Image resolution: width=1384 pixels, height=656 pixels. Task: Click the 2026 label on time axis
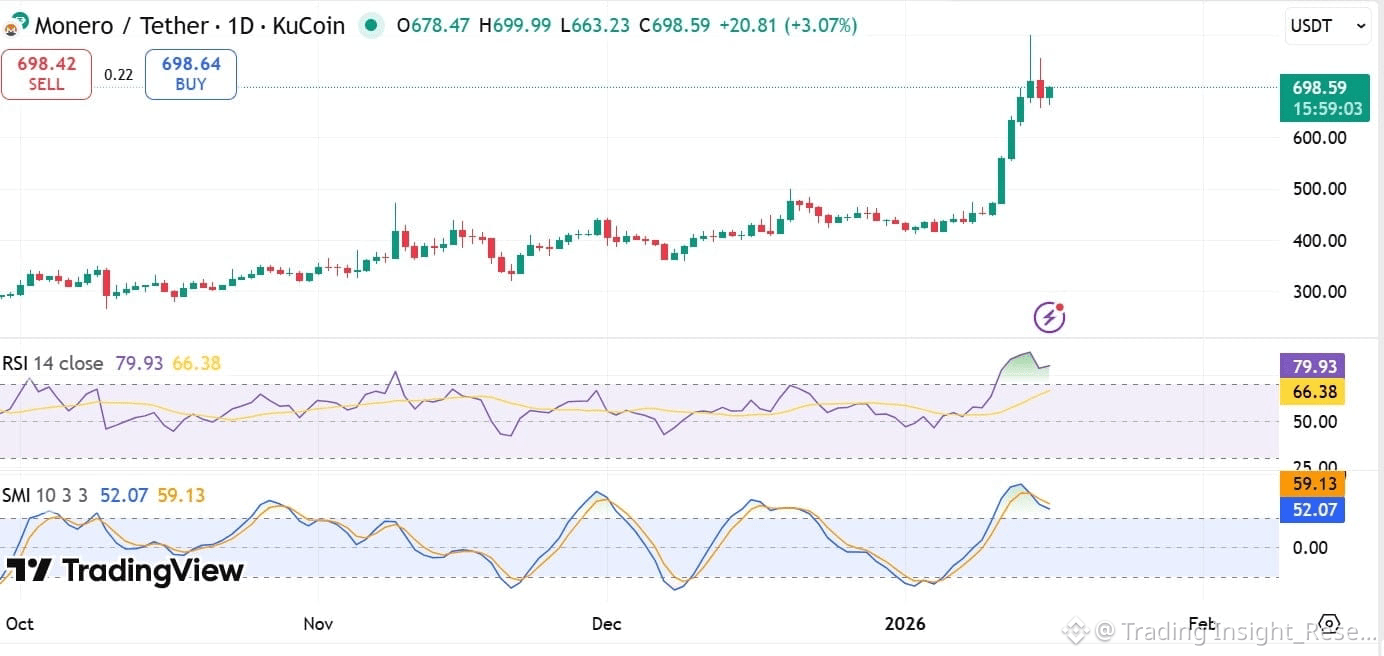[x=905, y=624]
